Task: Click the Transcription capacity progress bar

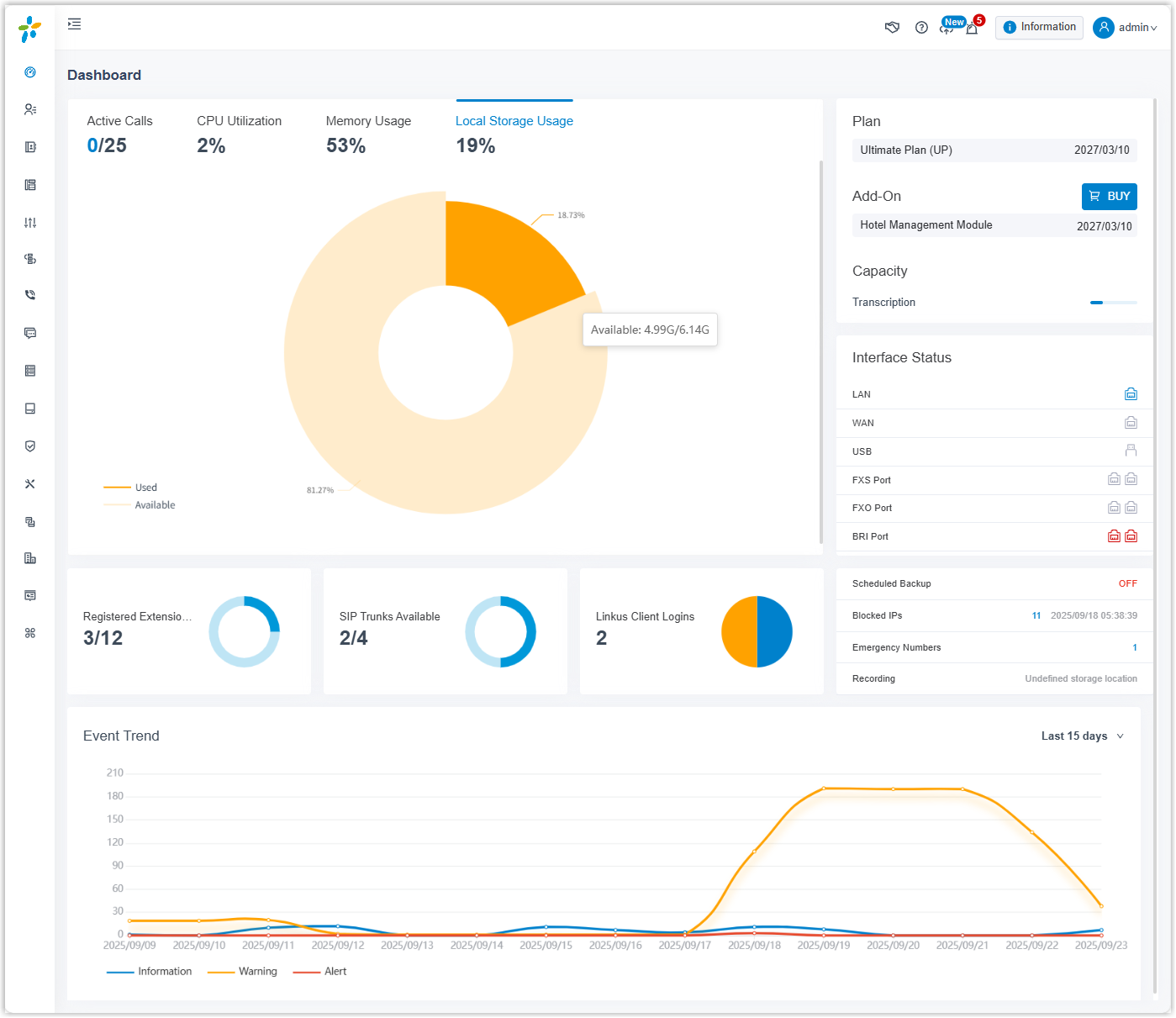Action: (x=1113, y=303)
